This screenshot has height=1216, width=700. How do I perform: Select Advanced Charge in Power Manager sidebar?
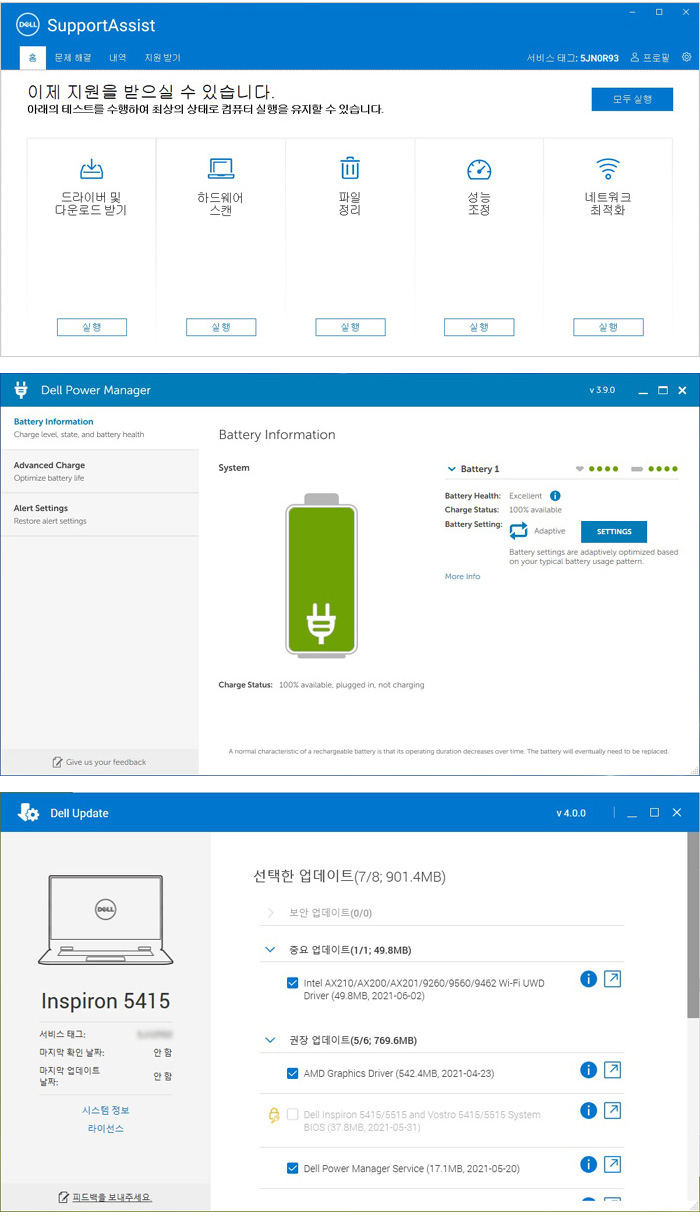[x=100, y=471]
